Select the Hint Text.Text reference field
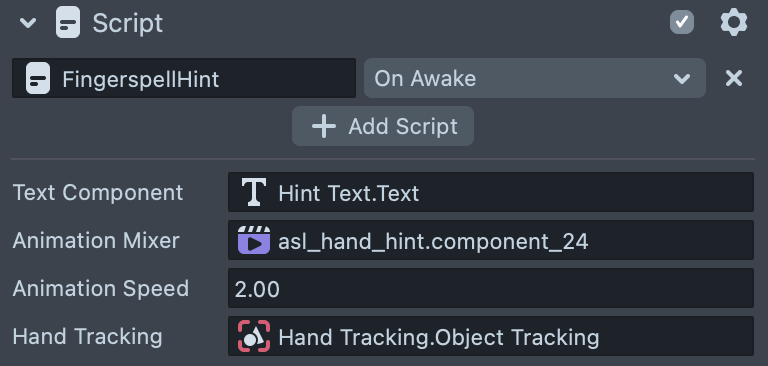Viewport: 768px width, 366px height. [x=491, y=192]
